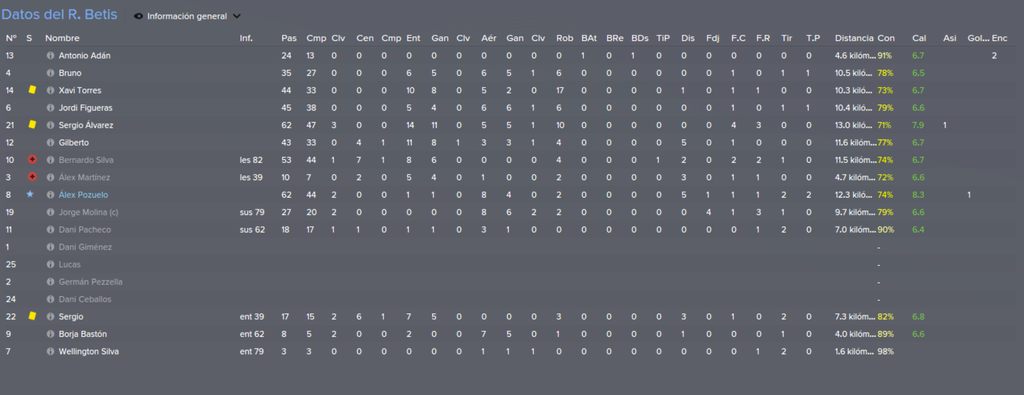
Task: Click the 13.0 kilóm distance for Sergio Álvarez
Action: click(x=854, y=125)
